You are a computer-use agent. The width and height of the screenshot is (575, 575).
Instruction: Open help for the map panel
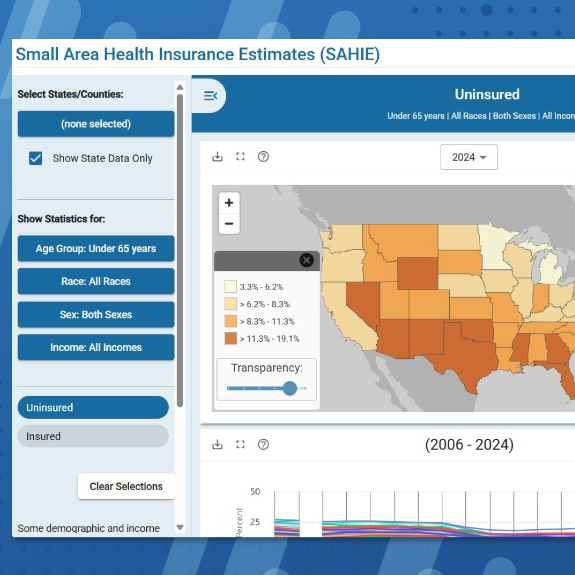tap(263, 157)
